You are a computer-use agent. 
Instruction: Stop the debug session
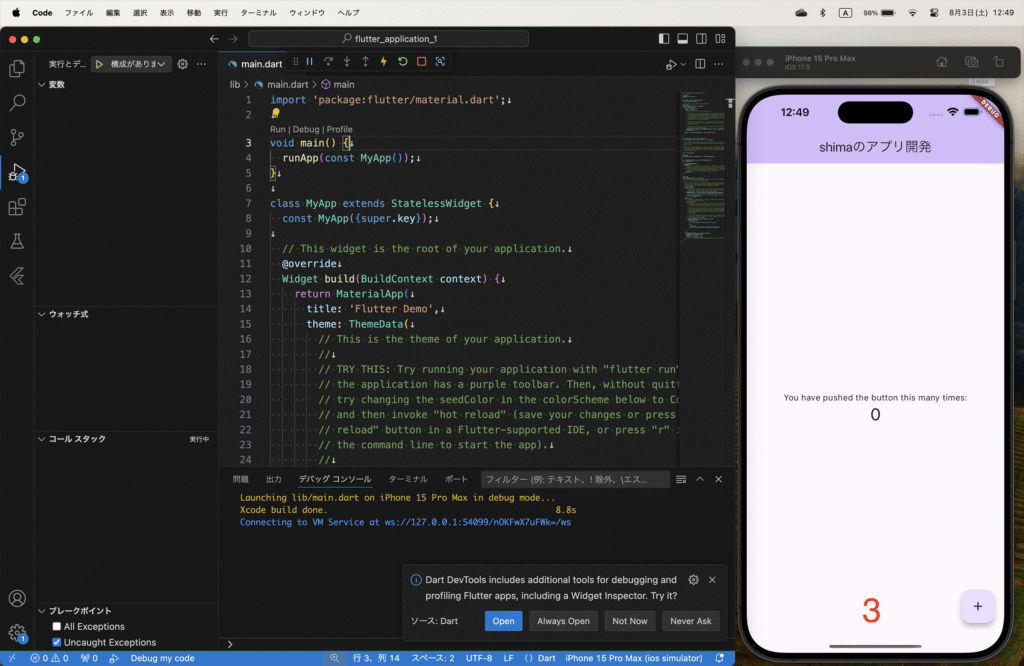point(422,62)
